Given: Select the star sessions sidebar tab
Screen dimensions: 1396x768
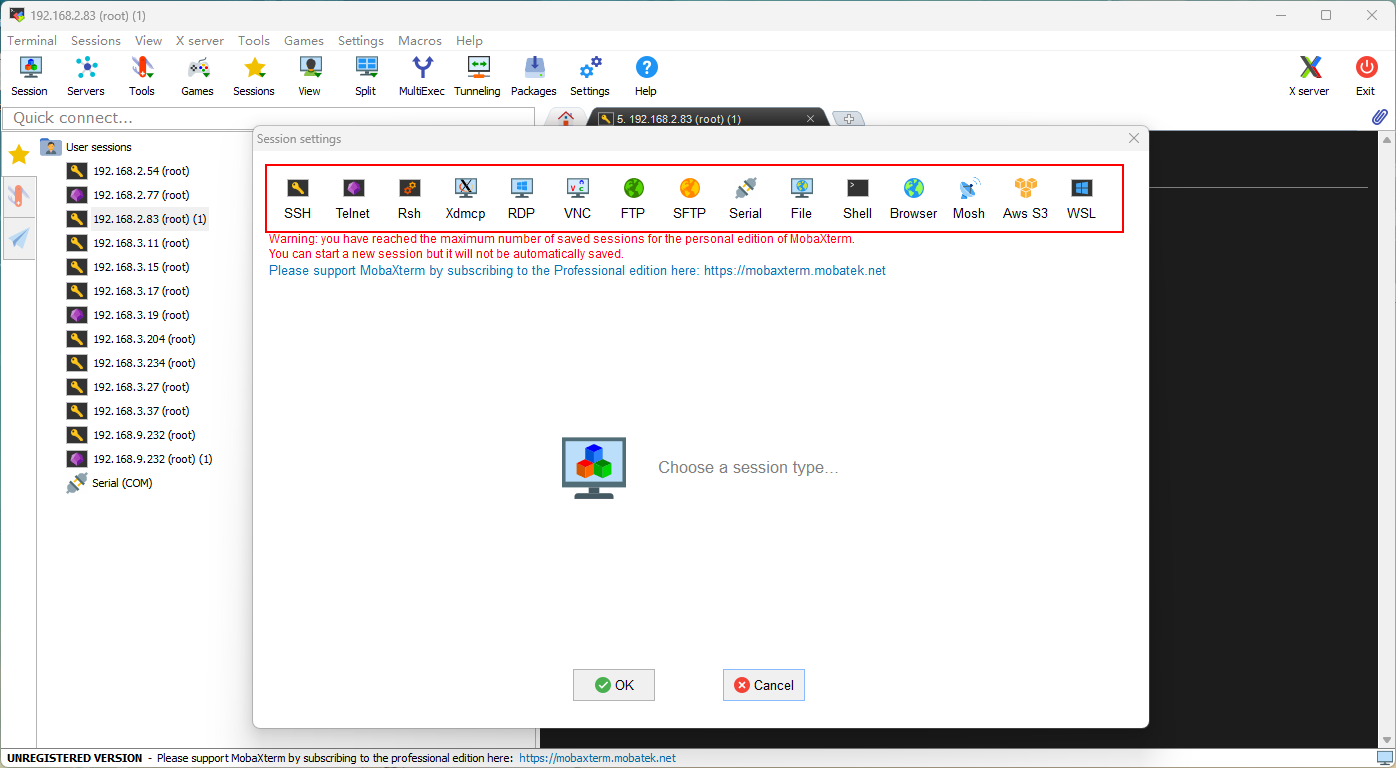Looking at the screenshot, I should [19, 154].
